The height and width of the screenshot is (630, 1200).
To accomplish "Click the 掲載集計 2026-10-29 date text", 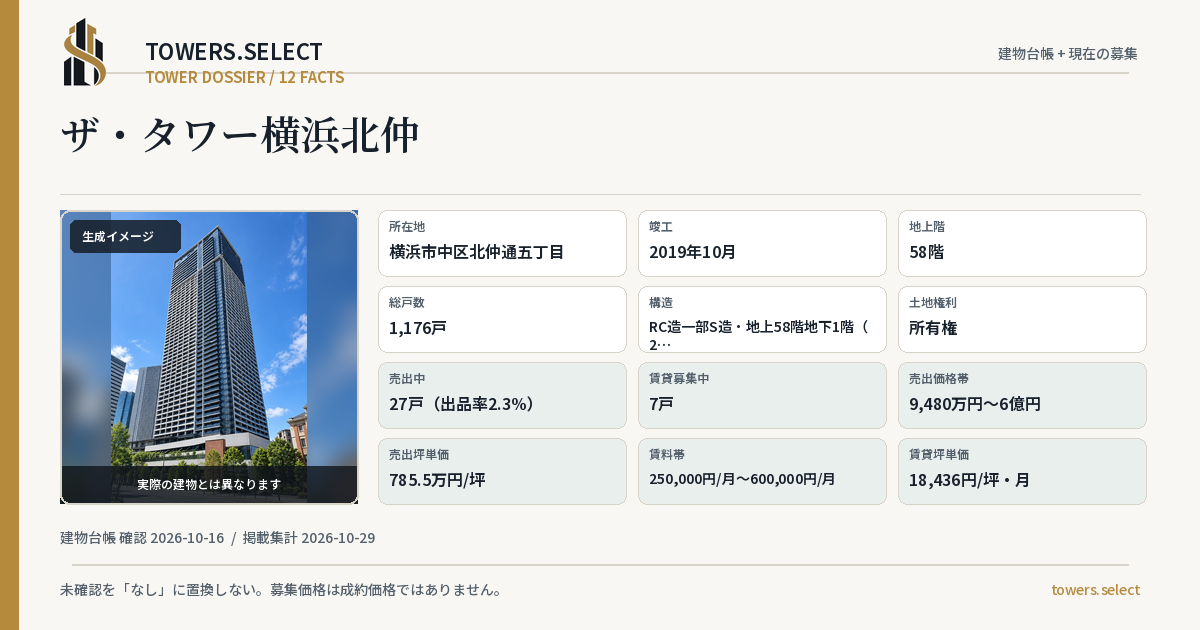I will pos(309,538).
